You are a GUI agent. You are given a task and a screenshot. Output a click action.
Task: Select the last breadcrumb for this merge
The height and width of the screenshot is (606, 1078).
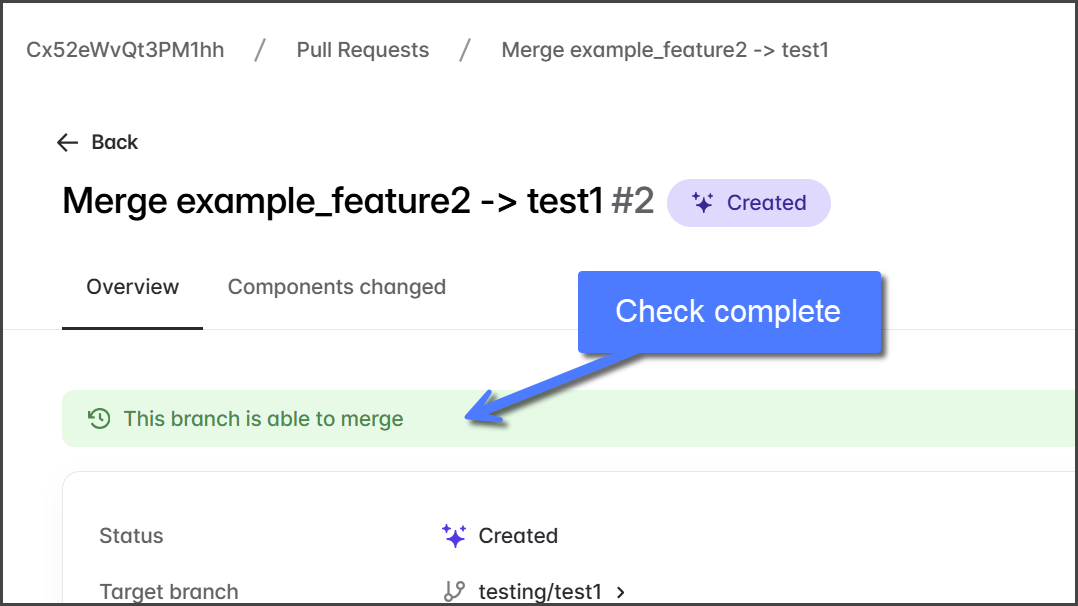pyautogui.click(x=665, y=50)
